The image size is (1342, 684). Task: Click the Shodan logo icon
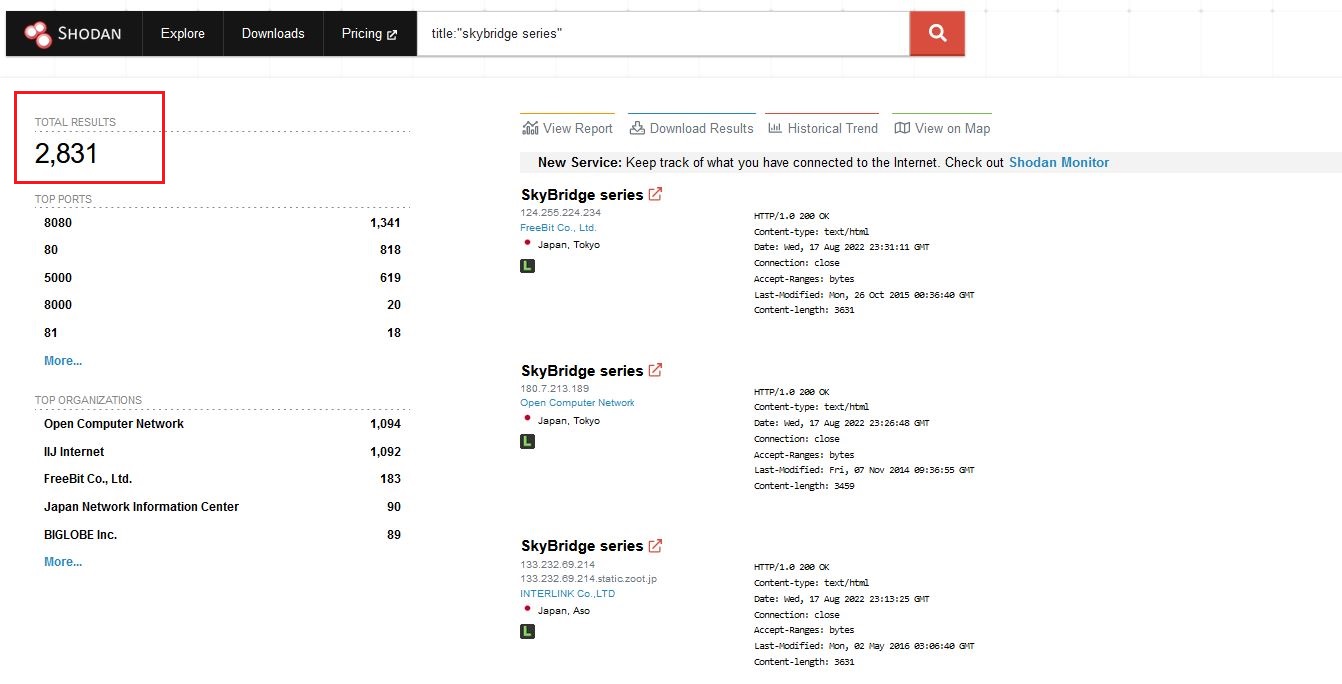(x=38, y=34)
